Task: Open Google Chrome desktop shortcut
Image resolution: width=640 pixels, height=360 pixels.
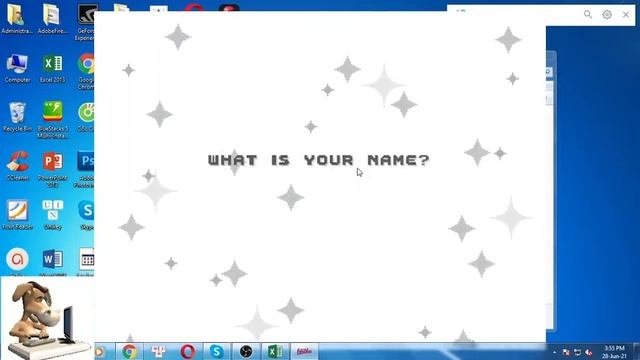Action: (x=86, y=70)
